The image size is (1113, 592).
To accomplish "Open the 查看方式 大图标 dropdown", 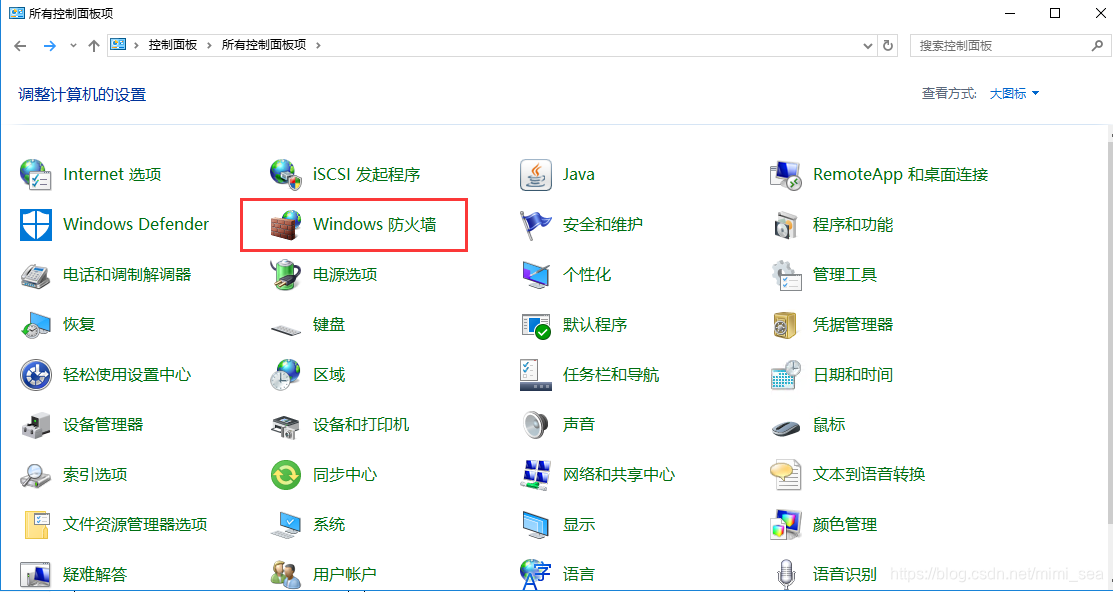I will 1014,94.
